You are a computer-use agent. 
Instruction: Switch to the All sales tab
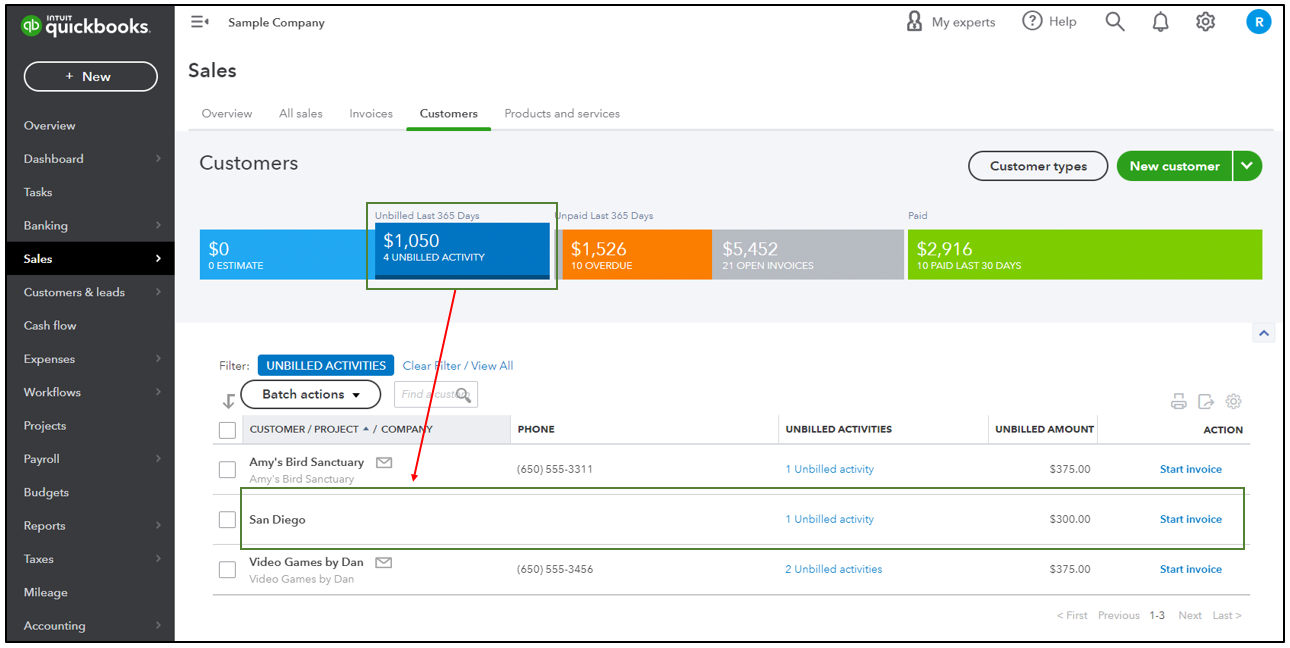[301, 113]
